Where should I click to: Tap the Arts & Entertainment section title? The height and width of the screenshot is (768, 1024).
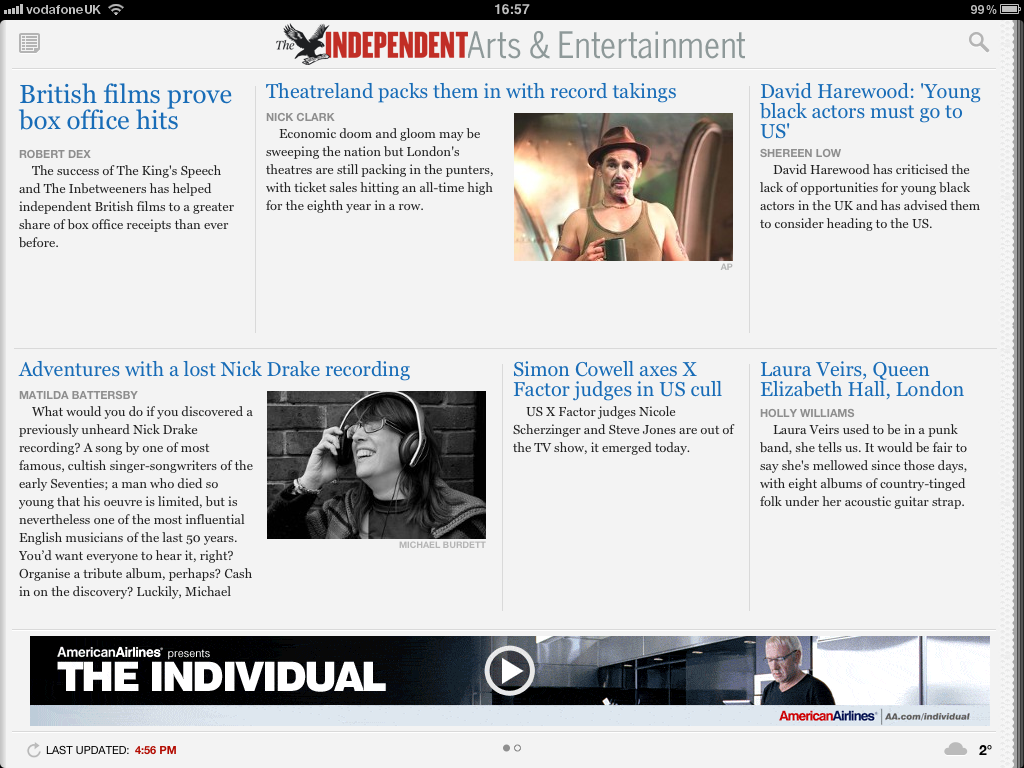coord(607,45)
